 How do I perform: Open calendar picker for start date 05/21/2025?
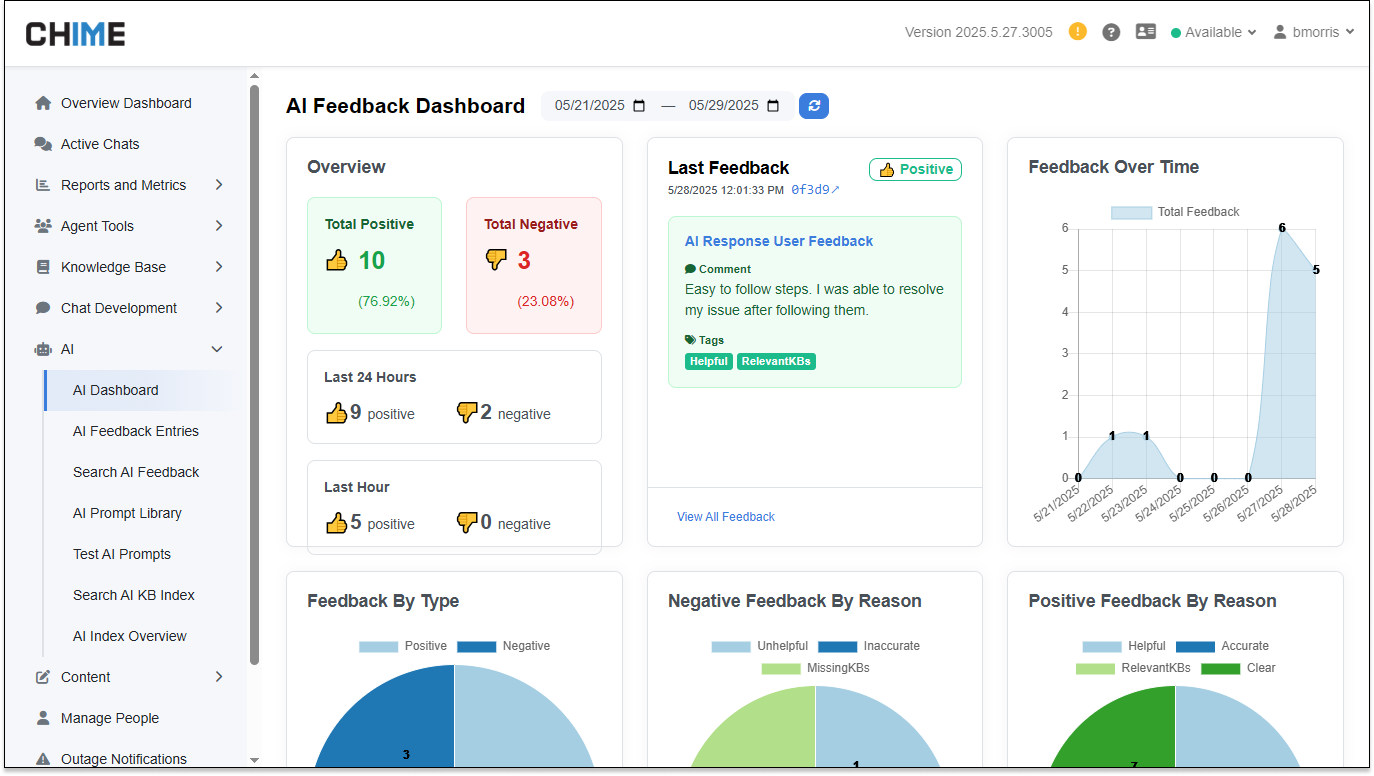click(640, 106)
